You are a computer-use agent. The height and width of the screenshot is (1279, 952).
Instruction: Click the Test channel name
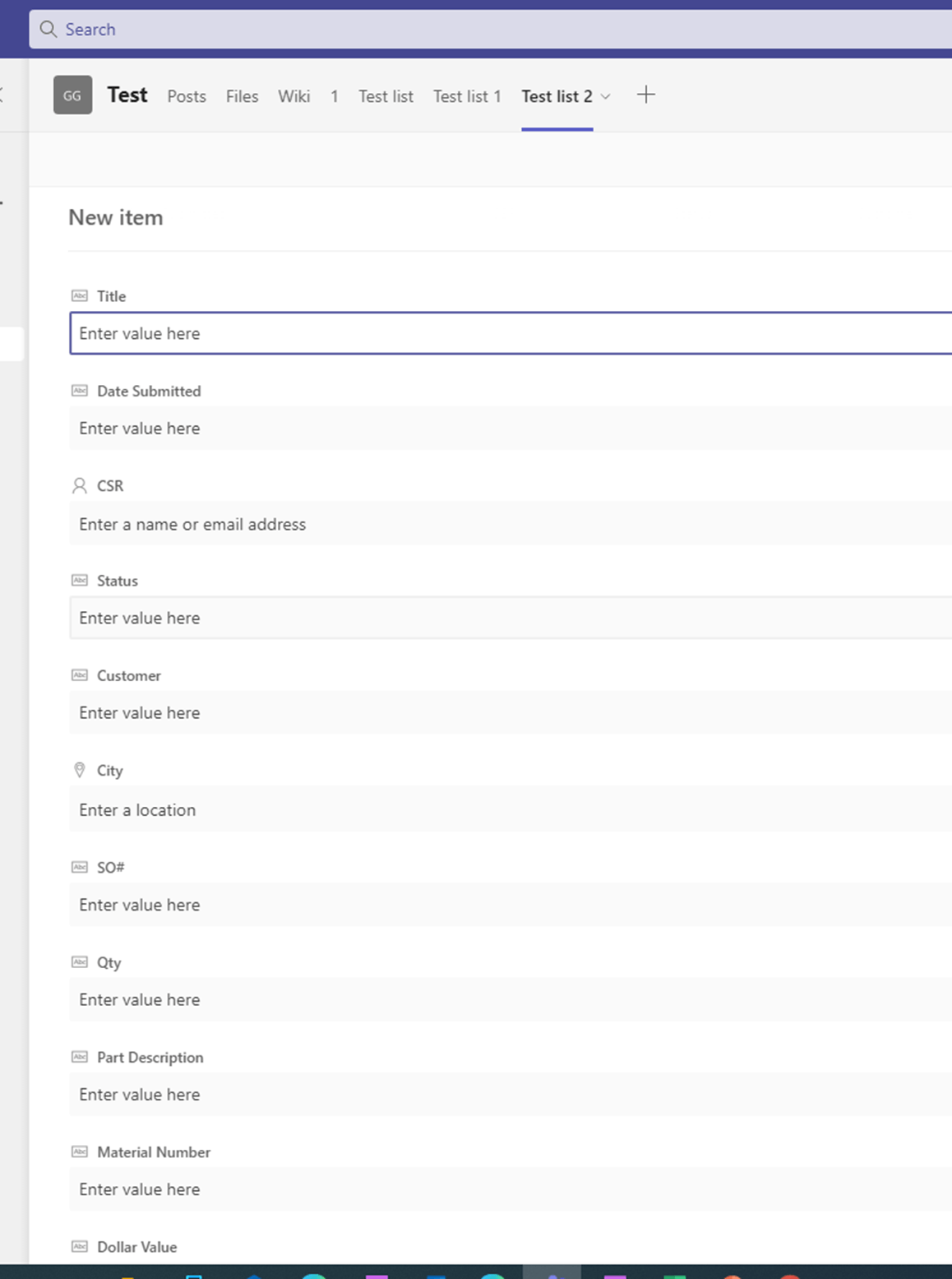point(127,95)
